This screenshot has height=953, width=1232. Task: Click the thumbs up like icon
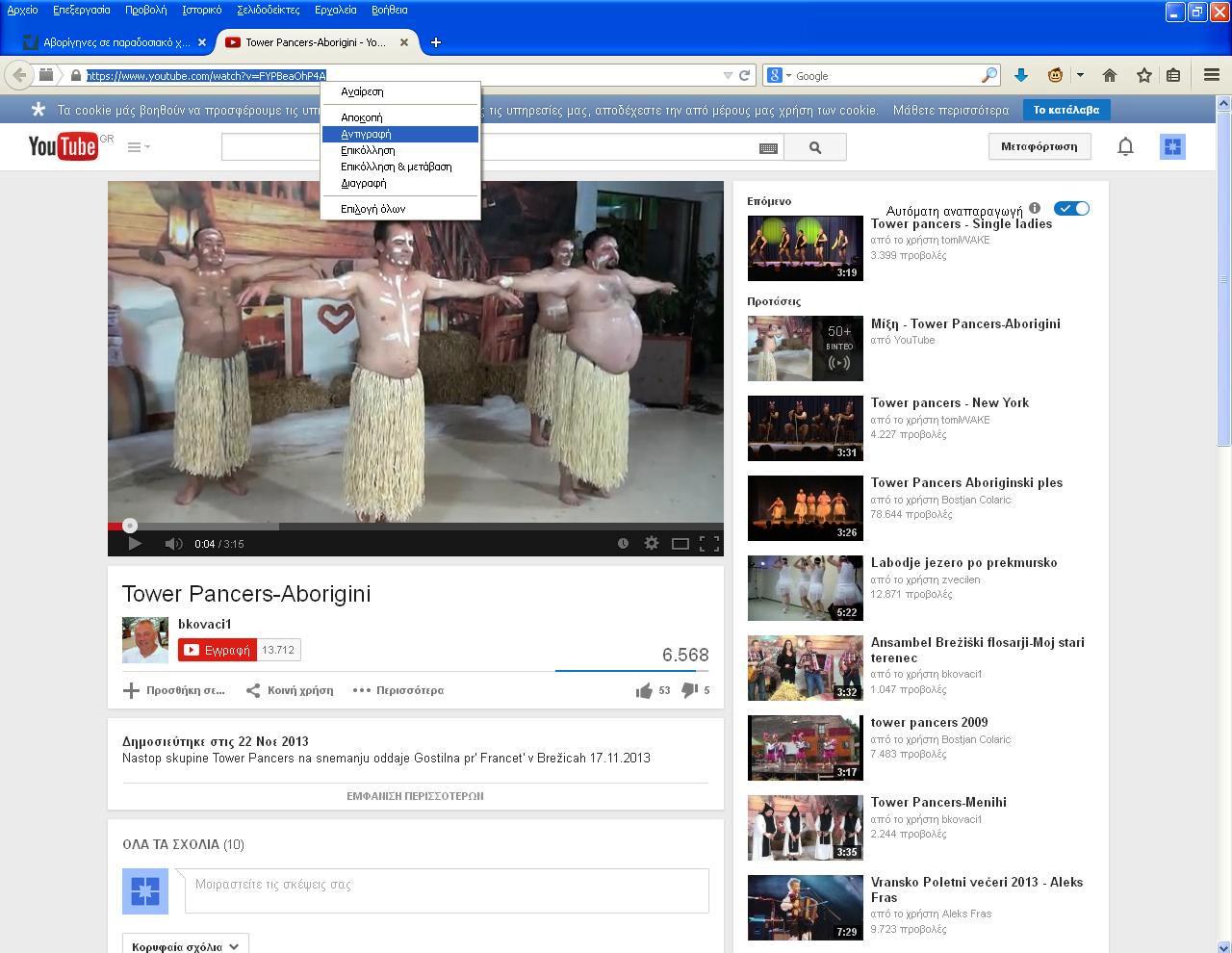tap(644, 690)
